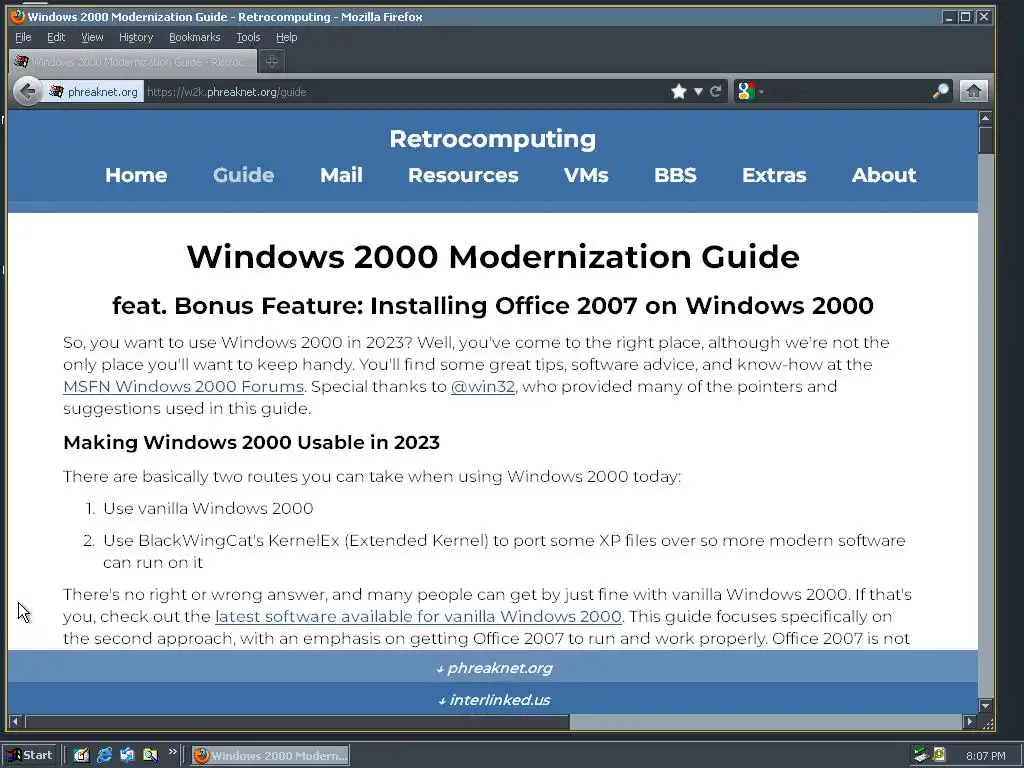
Task: Click the Office 2007 bonus feature subheading
Action: pos(493,306)
